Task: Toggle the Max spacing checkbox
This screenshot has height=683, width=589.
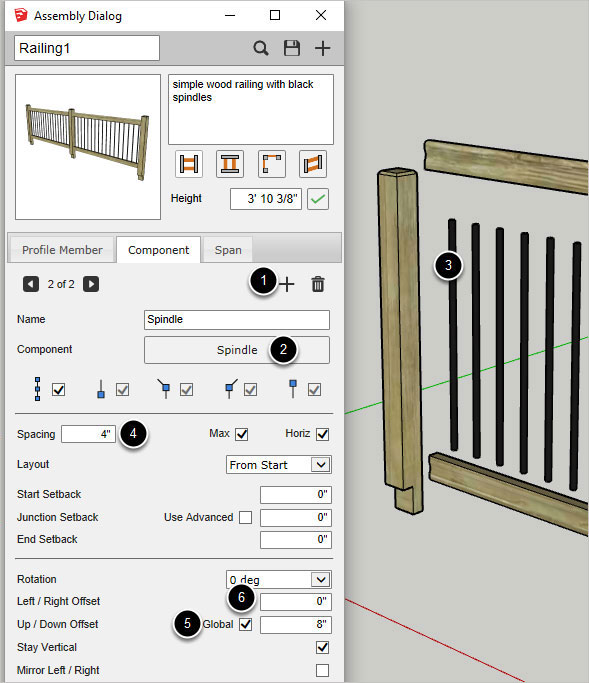Action: pyautogui.click(x=241, y=434)
